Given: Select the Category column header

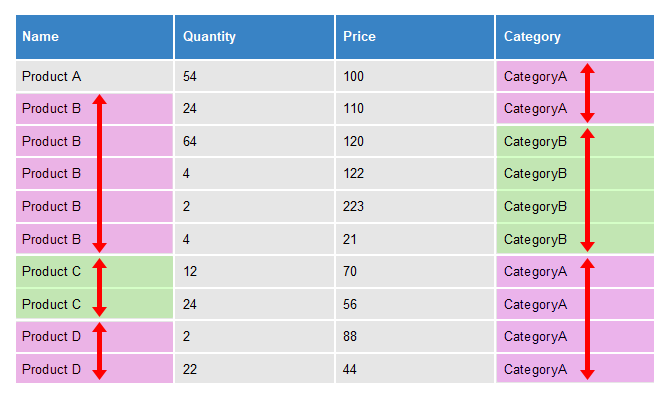Looking at the screenshot, I should (575, 37).
